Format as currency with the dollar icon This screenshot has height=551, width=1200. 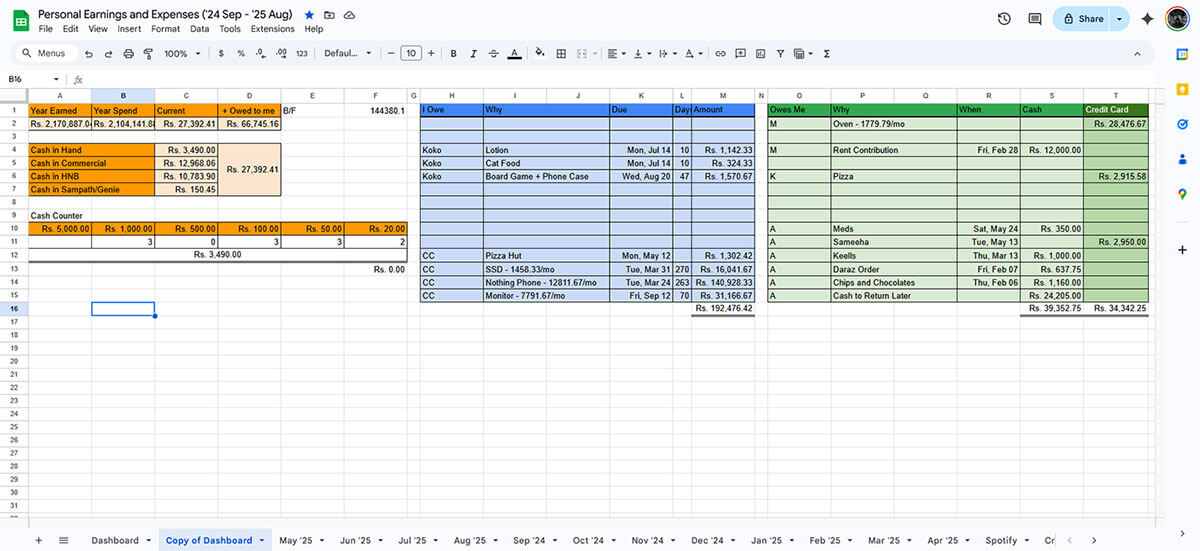pyautogui.click(x=221, y=53)
